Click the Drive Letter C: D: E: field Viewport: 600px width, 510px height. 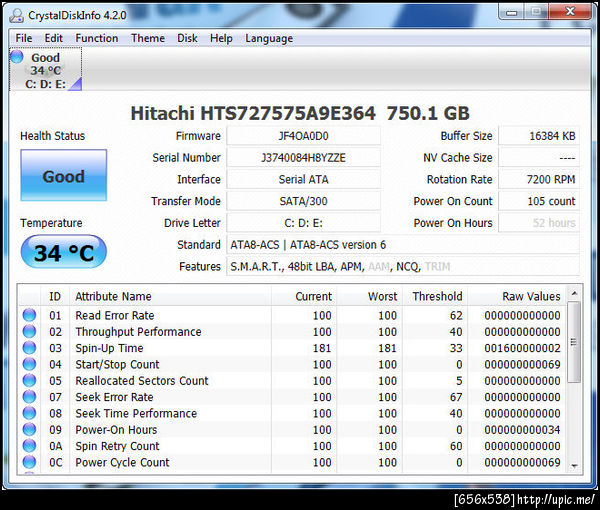click(x=303, y=223)
